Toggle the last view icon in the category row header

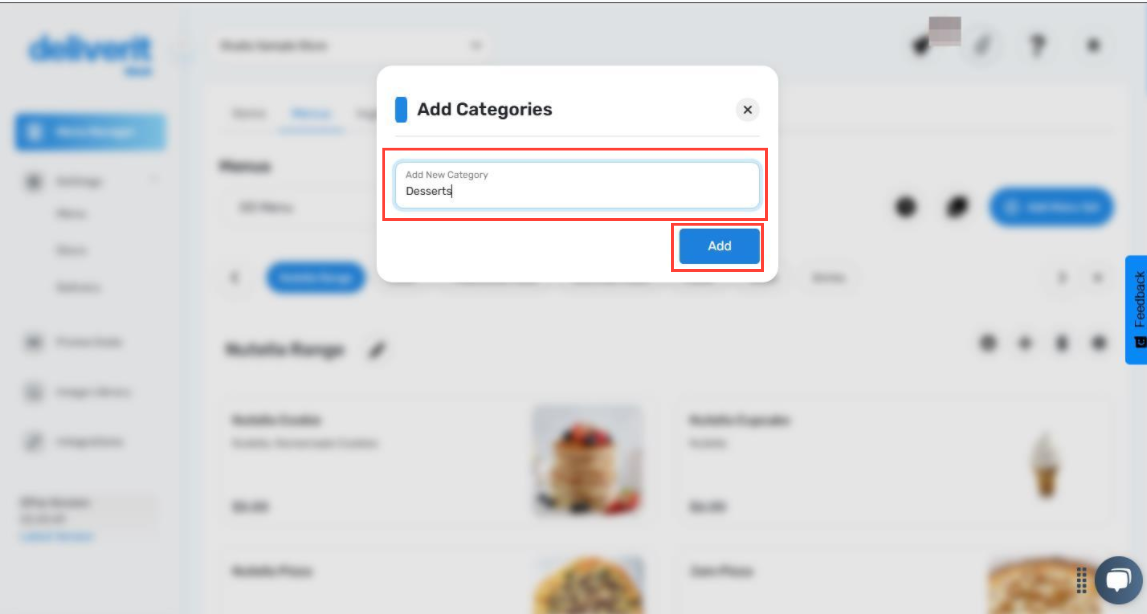[x=1098, y=343]
